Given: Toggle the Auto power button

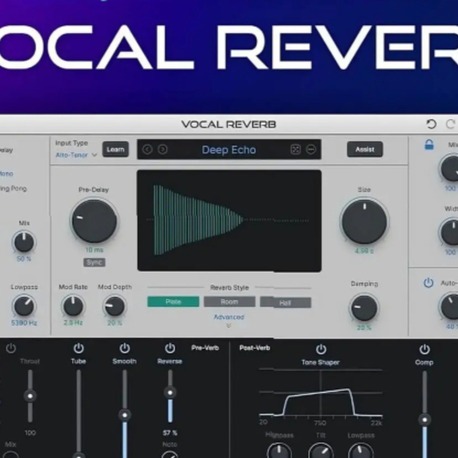Looking at the screenshot, I should (428, 283).
